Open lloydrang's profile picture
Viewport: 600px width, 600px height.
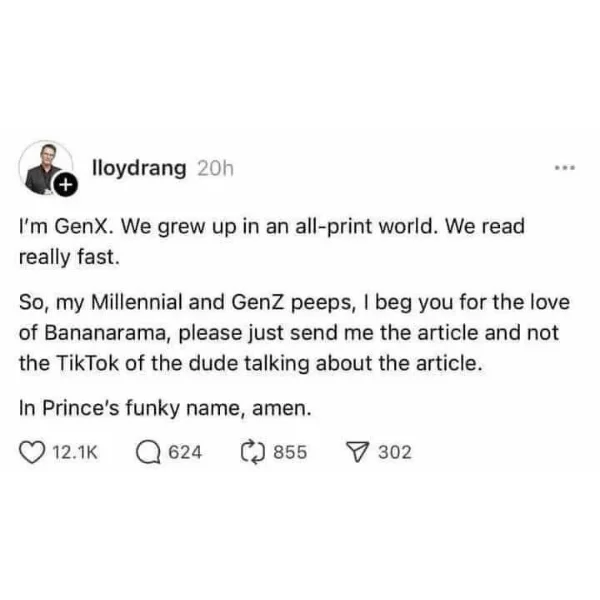point(45,168)
